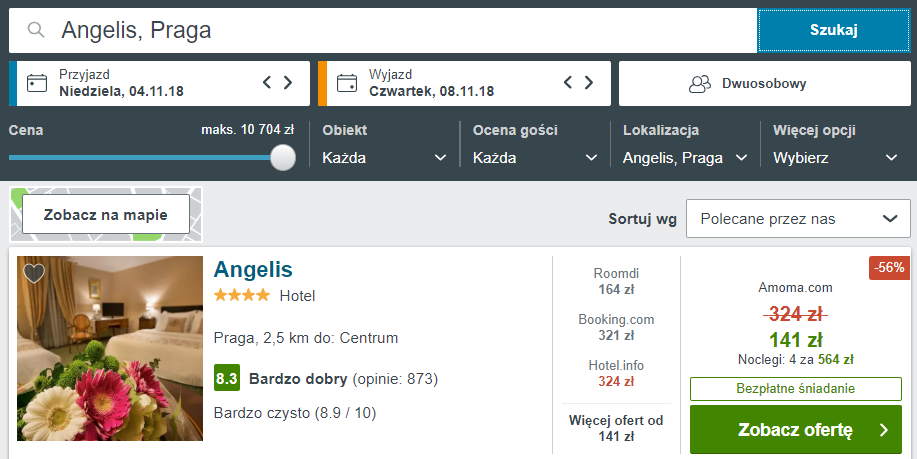Image resolution: width=917 pixels, height=459 pixels.
Task: Go to previous check-in day
Action: 267,83
